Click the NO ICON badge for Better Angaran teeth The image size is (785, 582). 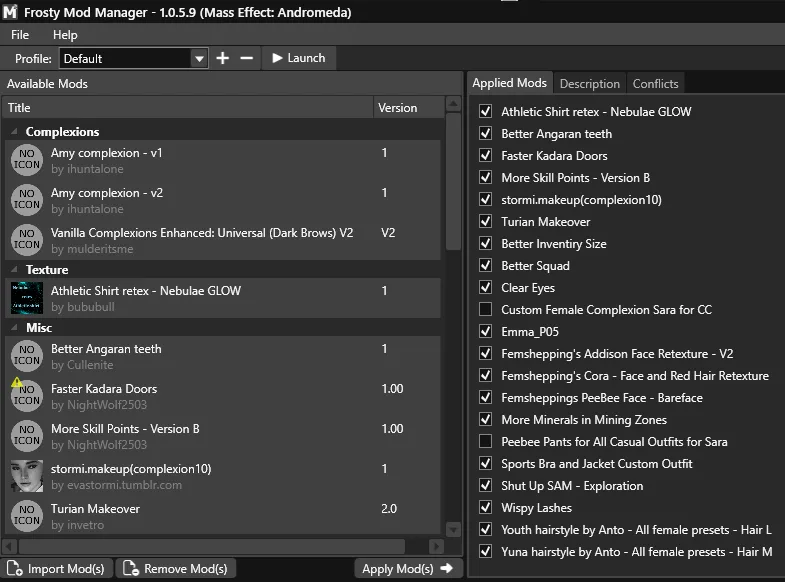coord(27,356)
